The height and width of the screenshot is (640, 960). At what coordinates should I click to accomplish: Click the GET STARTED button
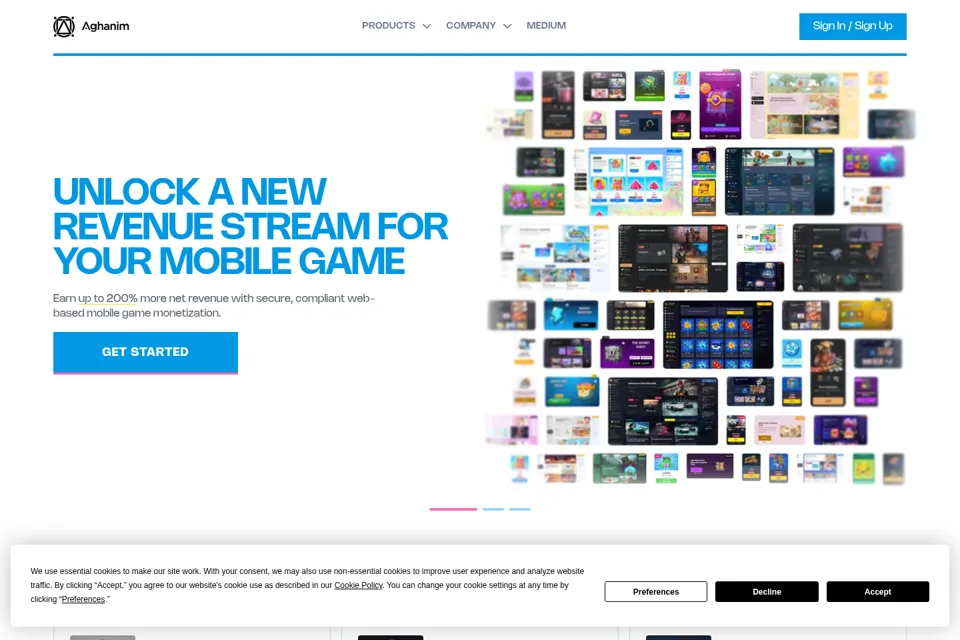145,352
